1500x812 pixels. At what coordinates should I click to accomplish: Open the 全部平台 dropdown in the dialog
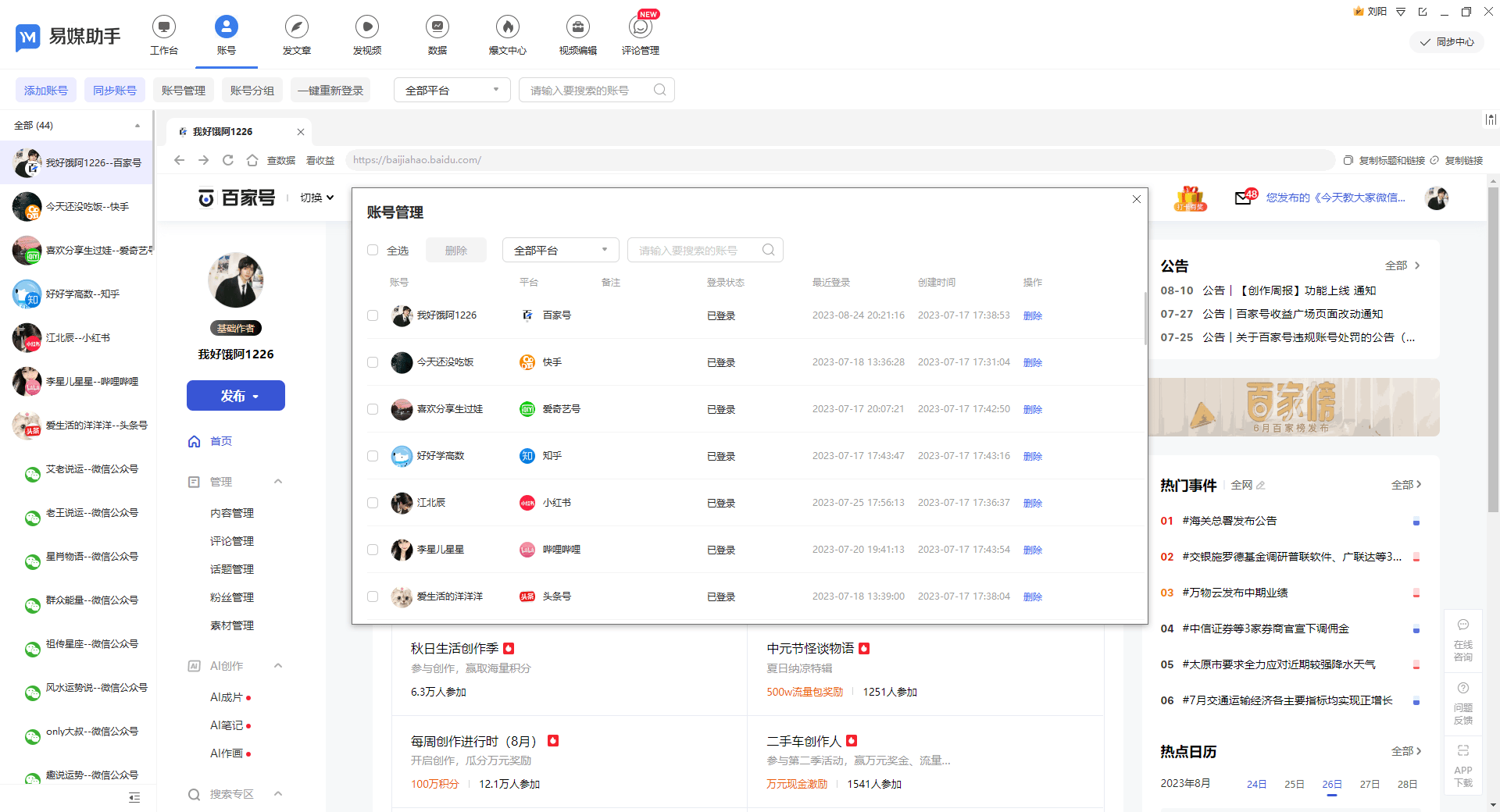[x=559, y=250]
